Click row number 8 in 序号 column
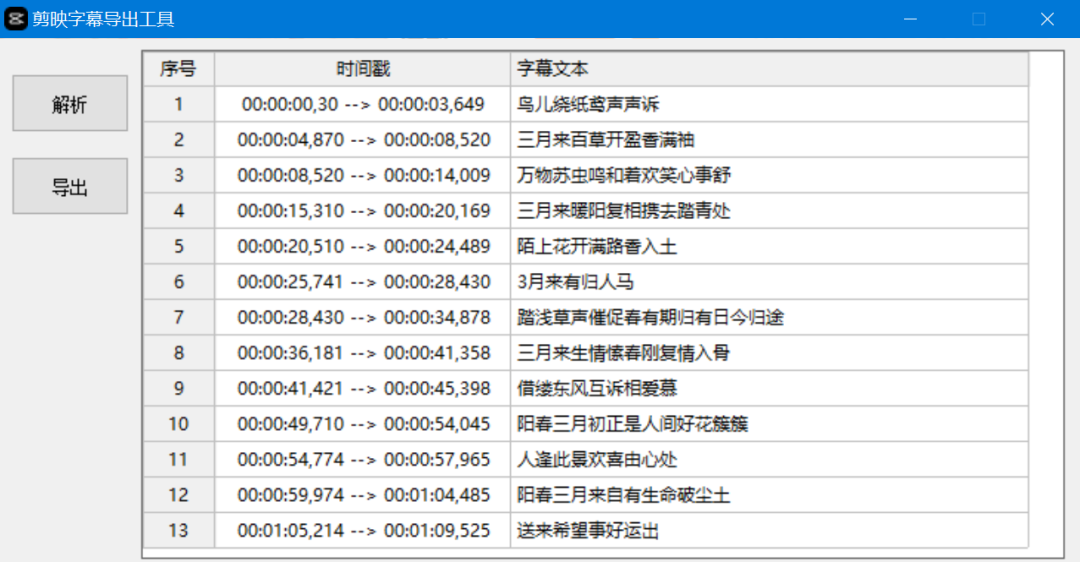1080x562 pixels. (x=178, y=353)
